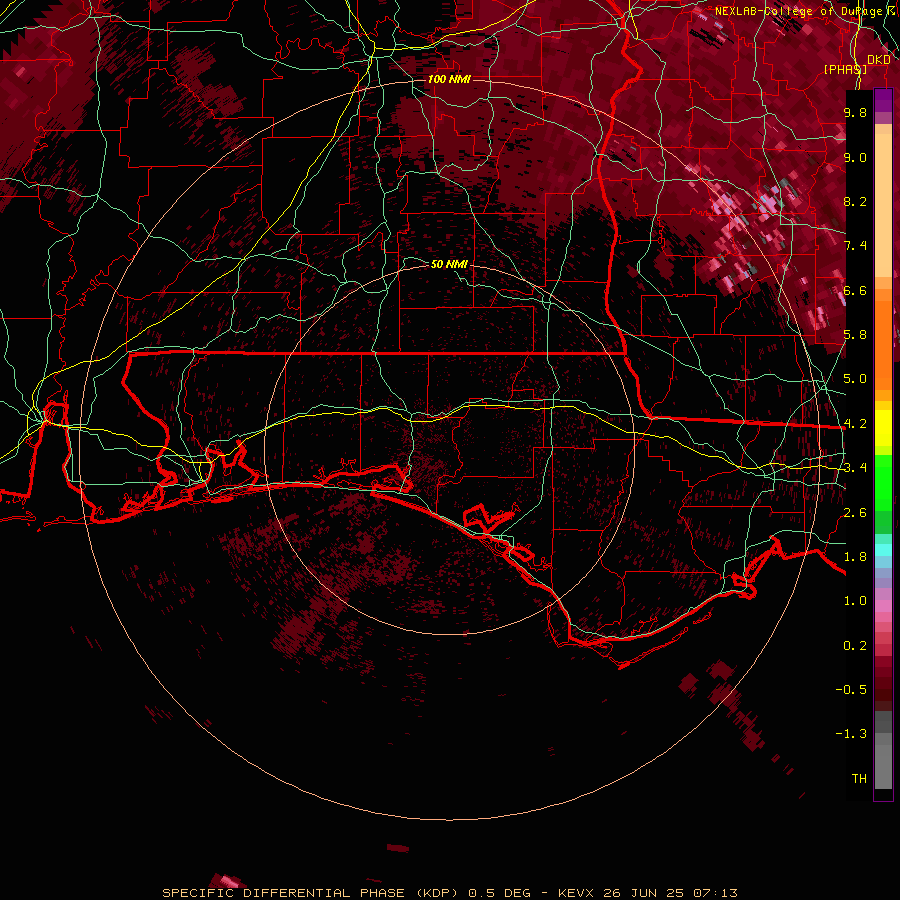Click the TH threshold label on scale
Screen dimensions: 900x900
[859, 779]
